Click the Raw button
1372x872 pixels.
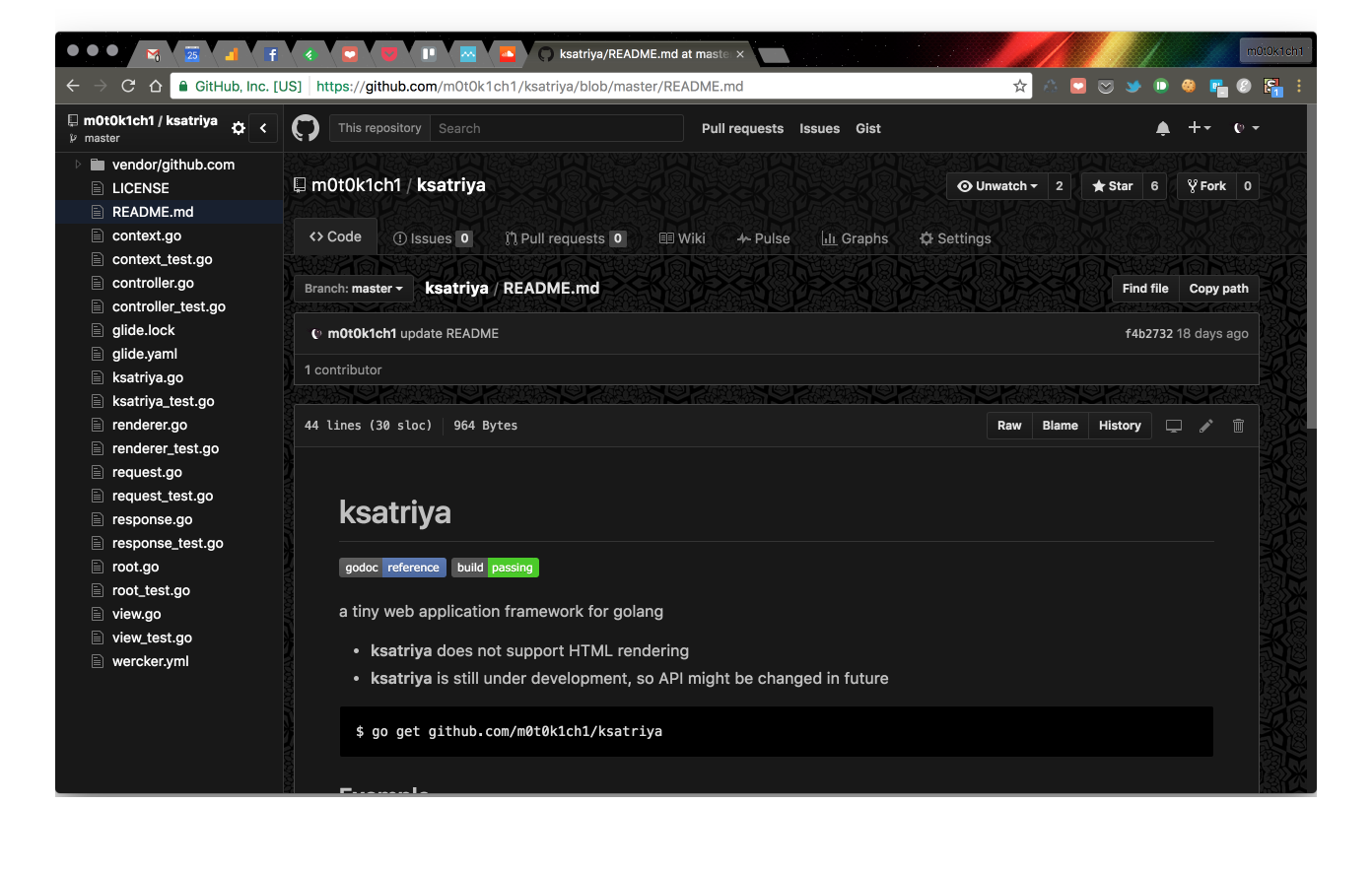(x=1009, y=426)
